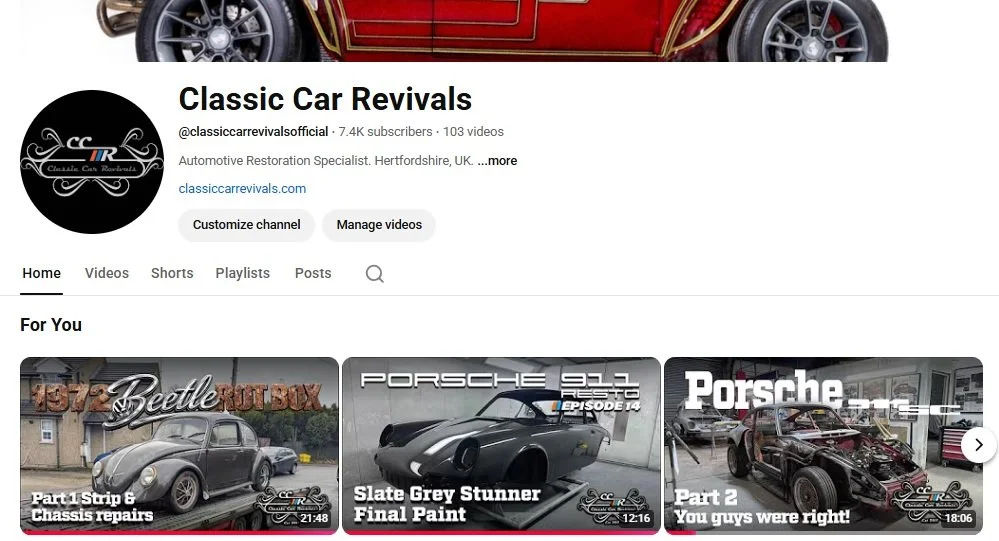The width and height of the screenshot is (999, 541).
Task: Click the 103 videos count
Action: pyautogui.click(x=473, y=132)
